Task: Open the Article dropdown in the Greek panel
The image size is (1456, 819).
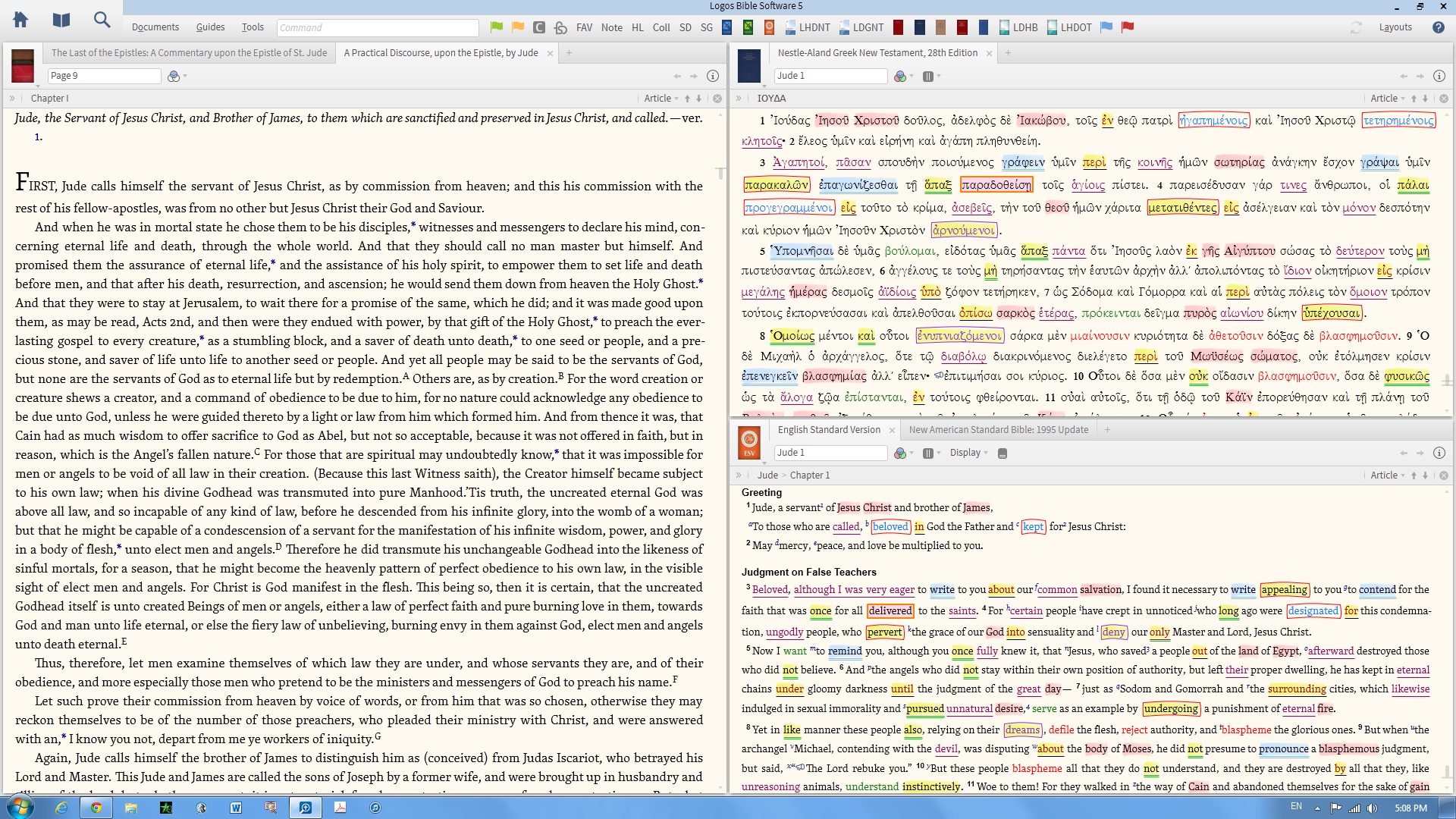Action: coord(1388,99)
